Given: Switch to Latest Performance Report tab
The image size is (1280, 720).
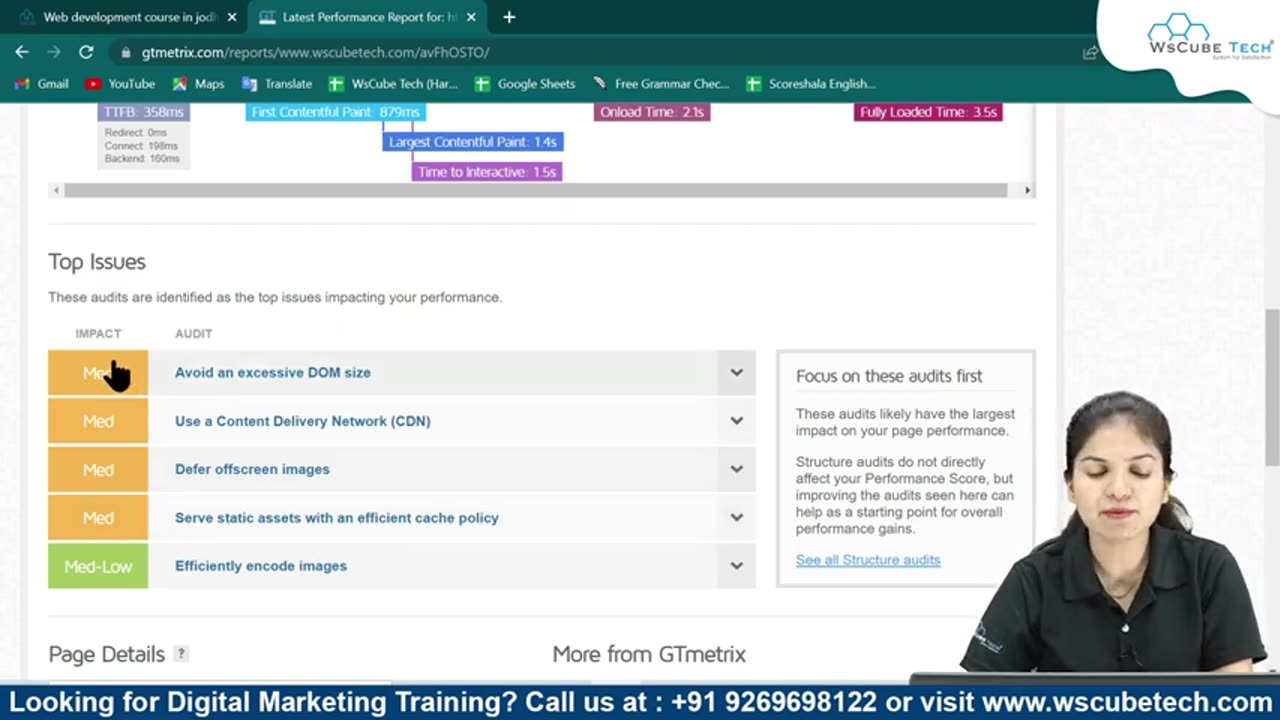Looking at the screenshot, I should pyautogui.click(x=368, y=17).
